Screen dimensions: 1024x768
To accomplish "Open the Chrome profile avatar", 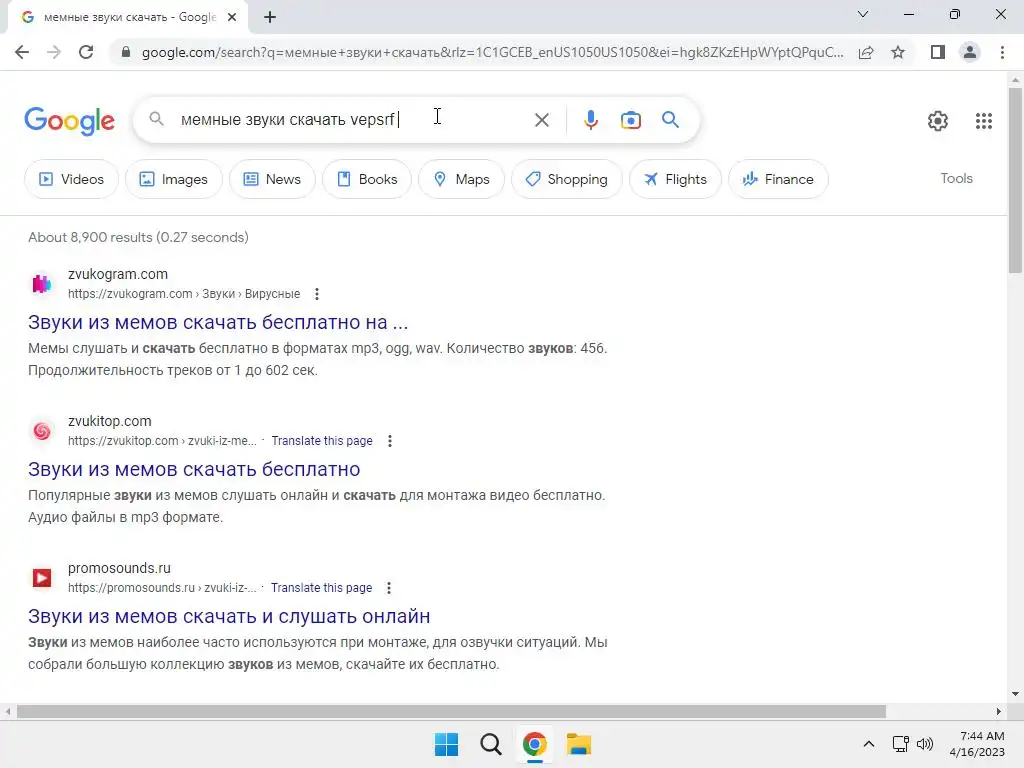I will [970, 52].
